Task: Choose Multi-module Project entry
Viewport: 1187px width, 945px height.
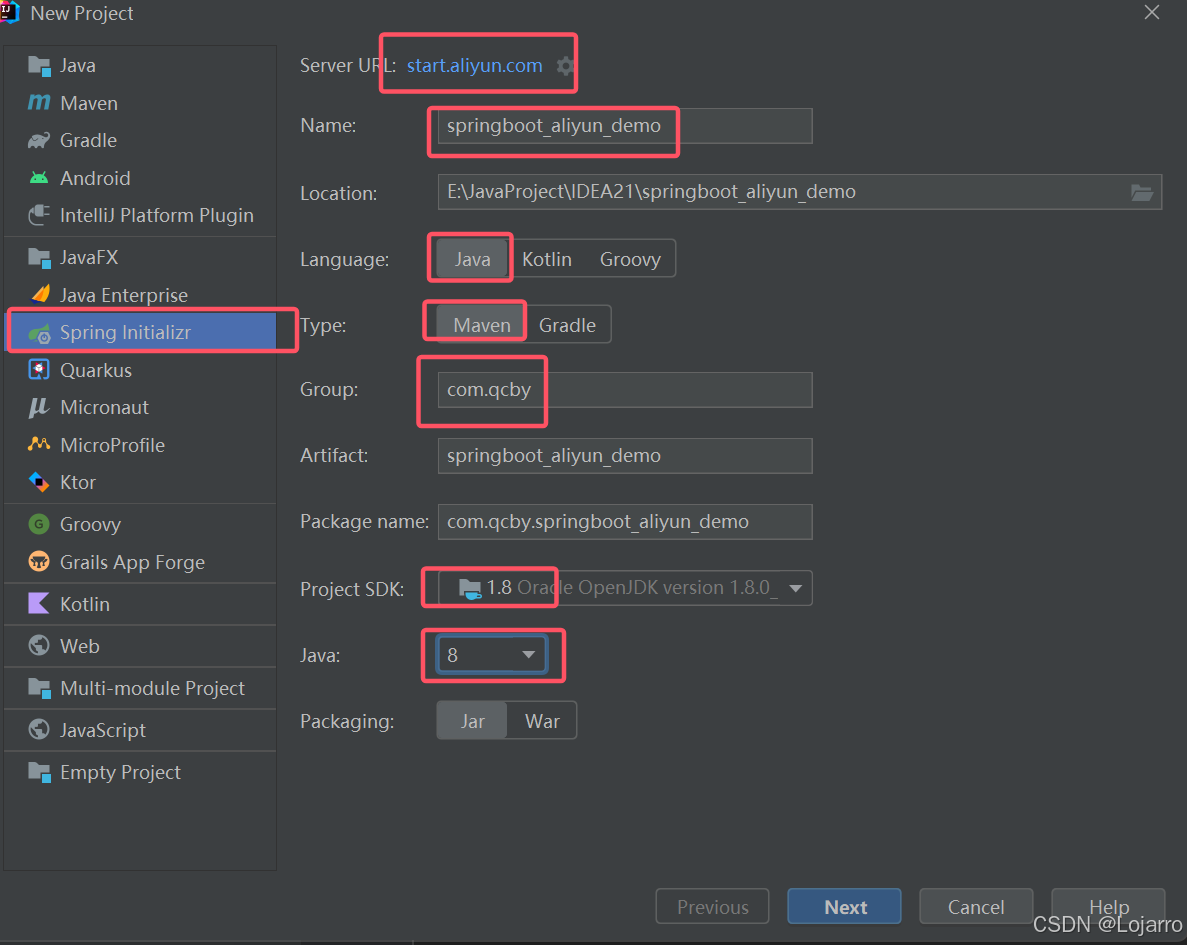Action: 141,688
